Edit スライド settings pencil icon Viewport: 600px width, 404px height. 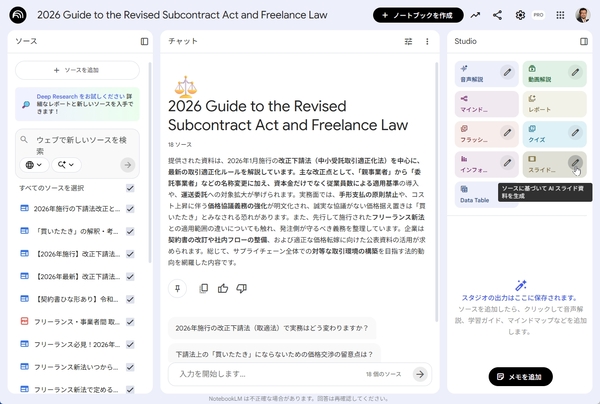(575, 163)
